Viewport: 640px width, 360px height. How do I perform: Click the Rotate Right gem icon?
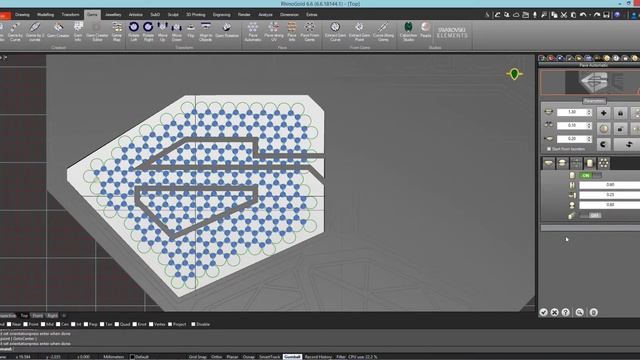click(148, 31)
